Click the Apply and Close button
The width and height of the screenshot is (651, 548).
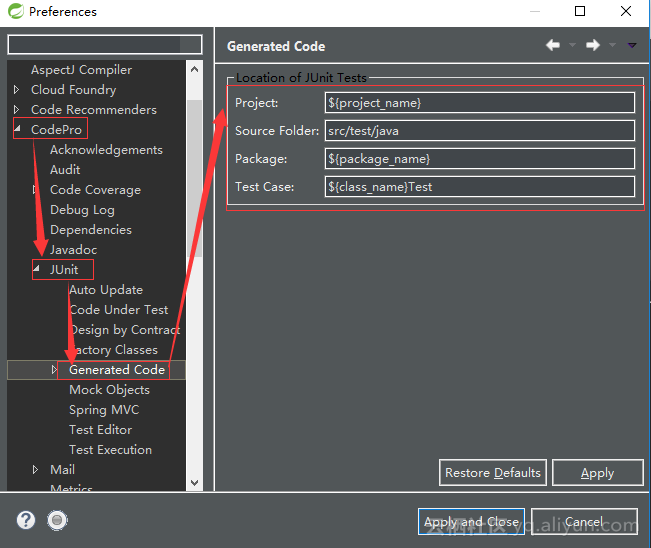pyautogui.click(x=471, y=521)
